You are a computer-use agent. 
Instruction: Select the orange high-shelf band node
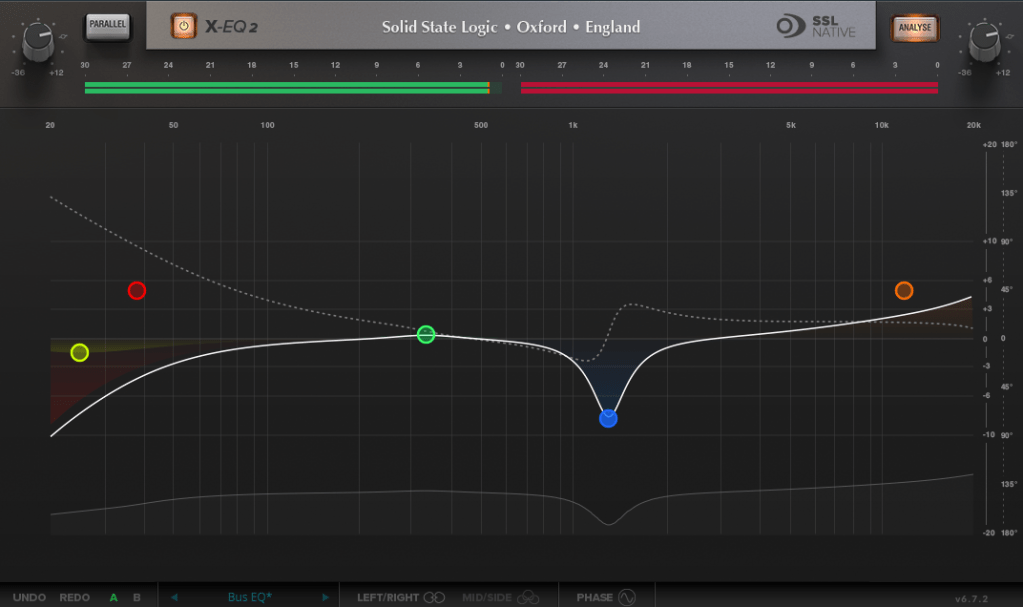(x=904, y=291)
